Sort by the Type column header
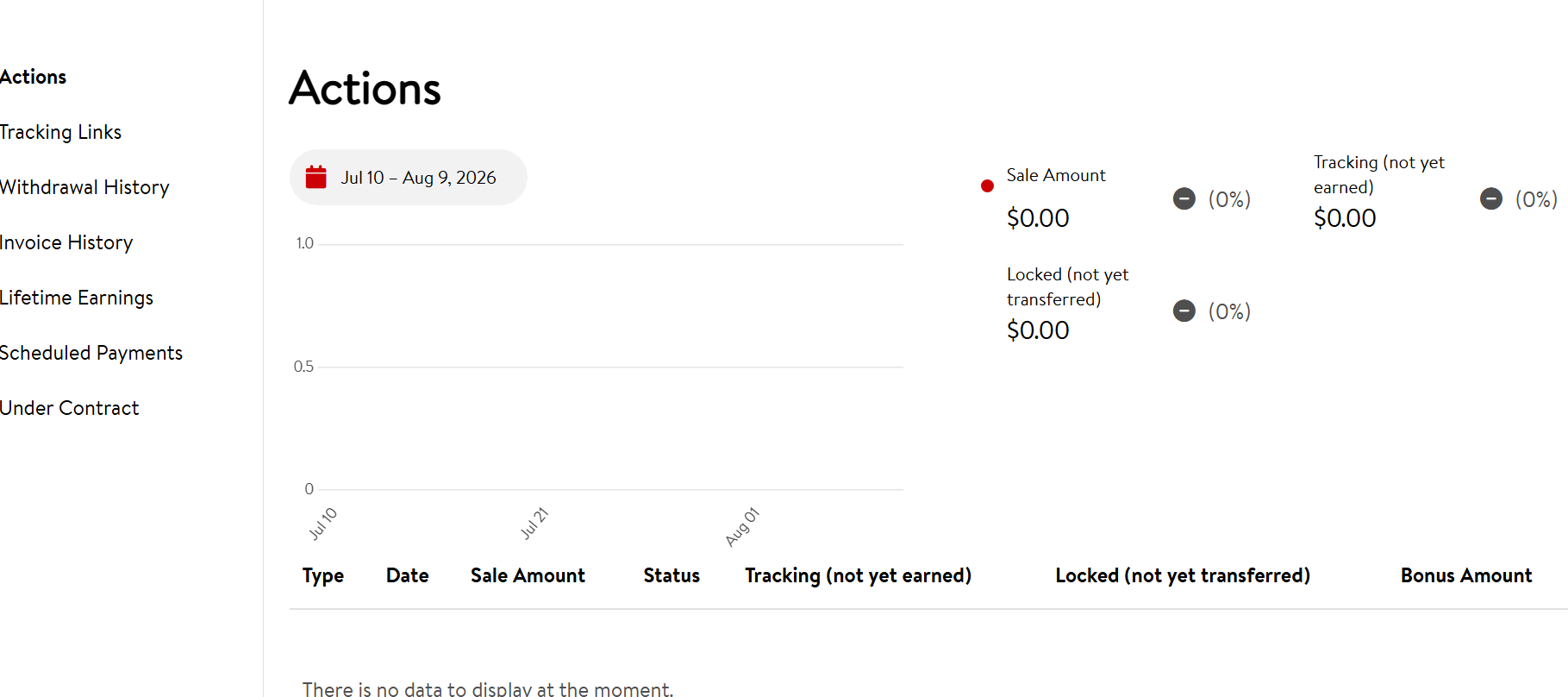 click(x=323, y=575)
